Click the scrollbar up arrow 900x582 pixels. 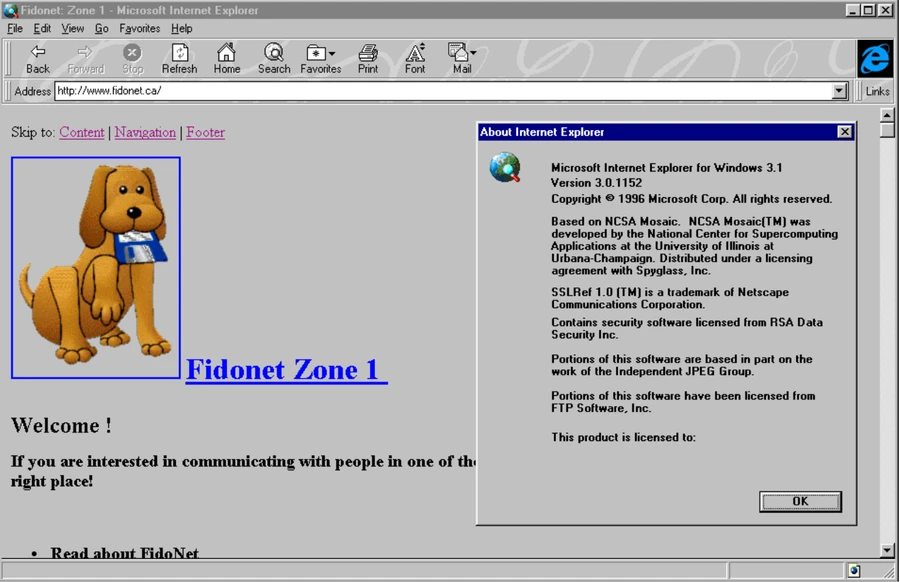(x=887, y=115)
